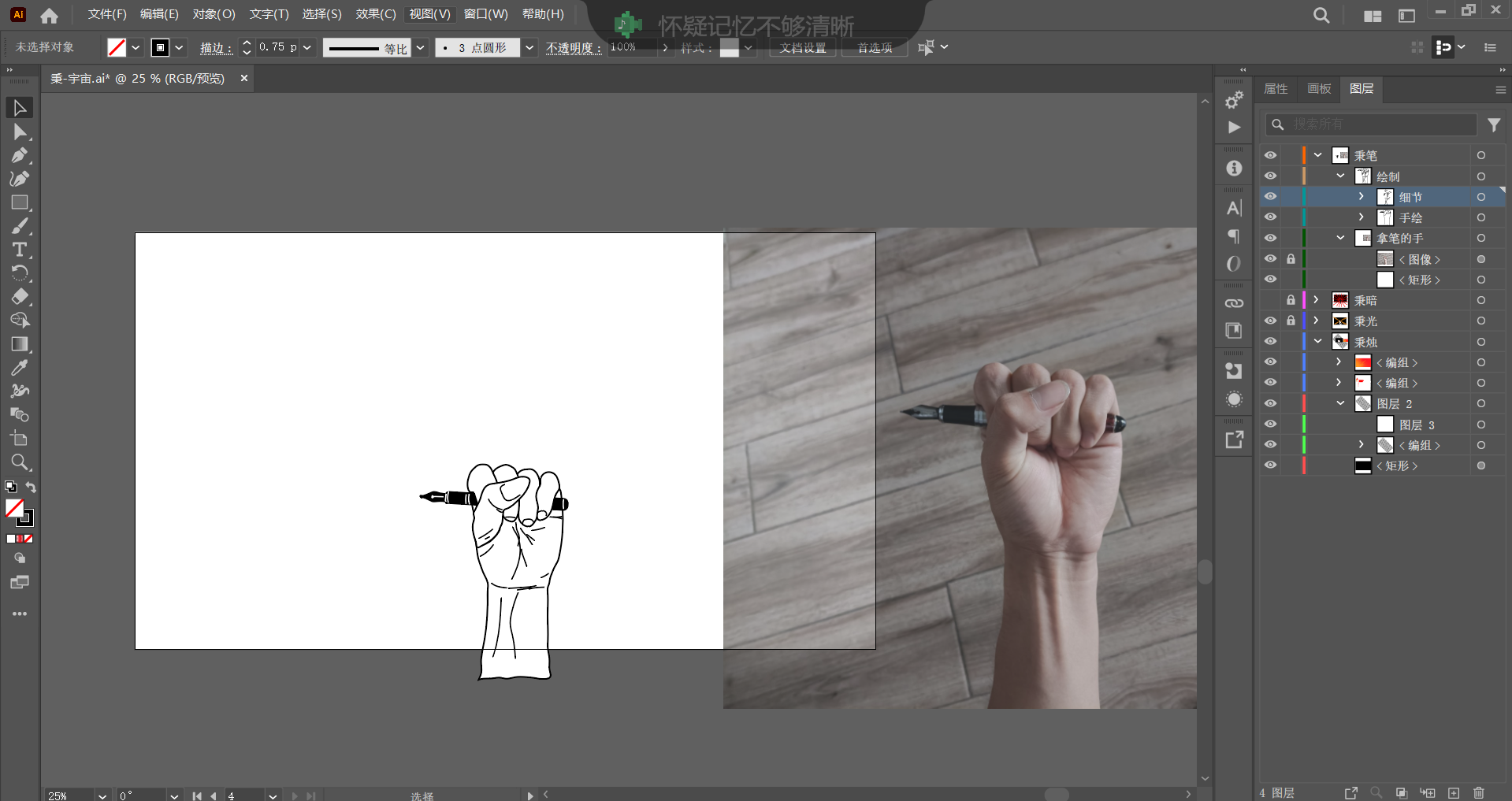Screen dimensions: 1512x801
Task: Unlock the 秉光 layer
Action: (1291, 321)
